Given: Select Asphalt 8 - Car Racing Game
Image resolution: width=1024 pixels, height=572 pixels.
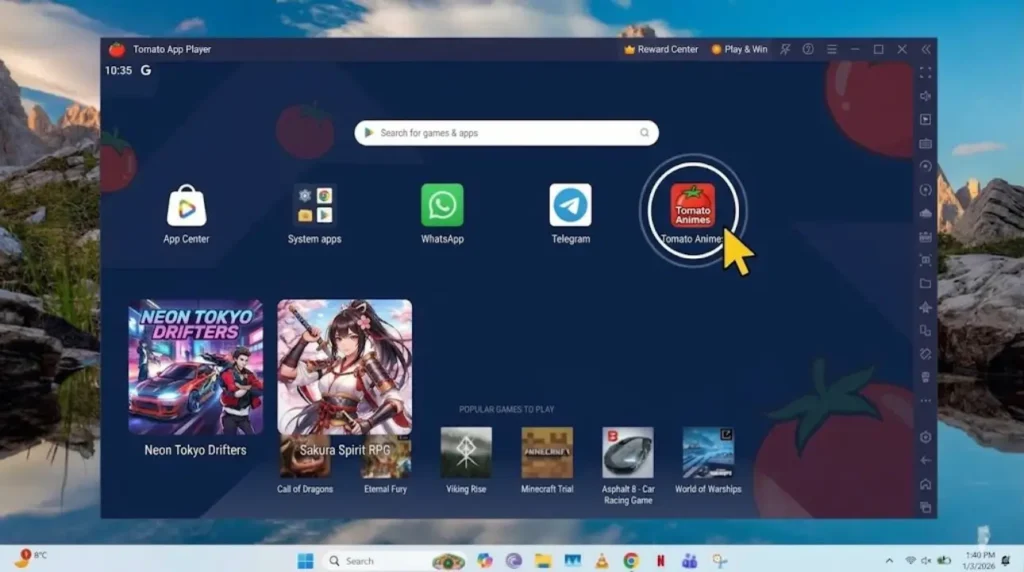Looking at the screenshot, I should point(628,453).
